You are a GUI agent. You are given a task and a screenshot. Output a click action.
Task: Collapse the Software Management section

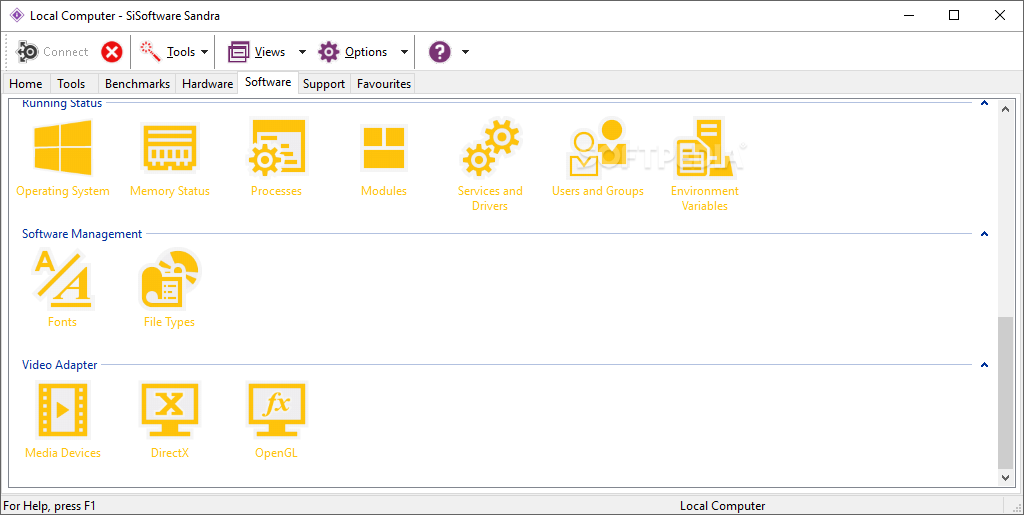coord(984,234)
